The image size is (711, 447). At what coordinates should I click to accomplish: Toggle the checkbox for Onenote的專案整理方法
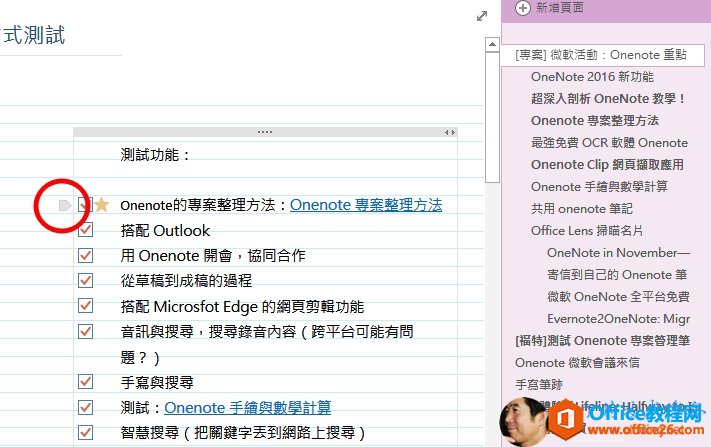(85, 205)
